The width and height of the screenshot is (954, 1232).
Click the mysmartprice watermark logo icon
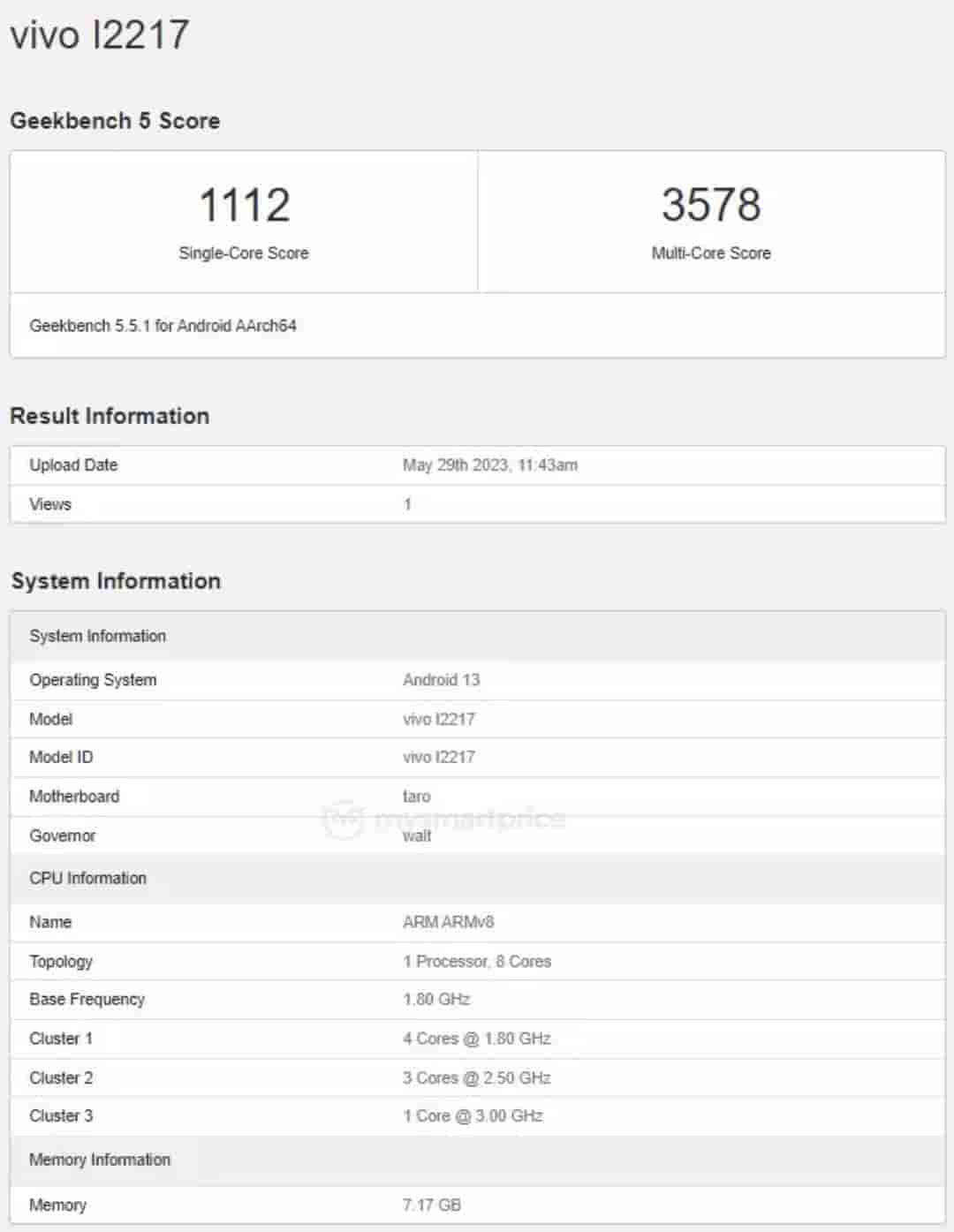(343, 820)
